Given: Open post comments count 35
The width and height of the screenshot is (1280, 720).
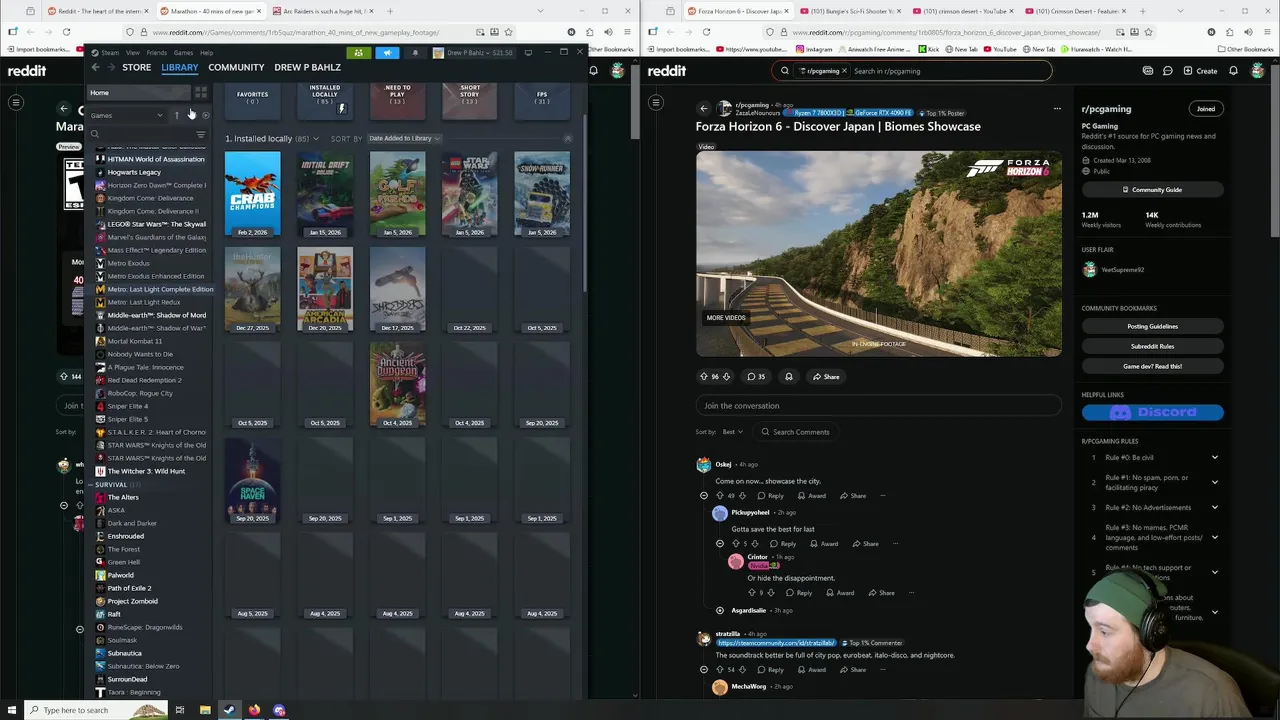Looking at the screenshot, I should tap(756, 377).
